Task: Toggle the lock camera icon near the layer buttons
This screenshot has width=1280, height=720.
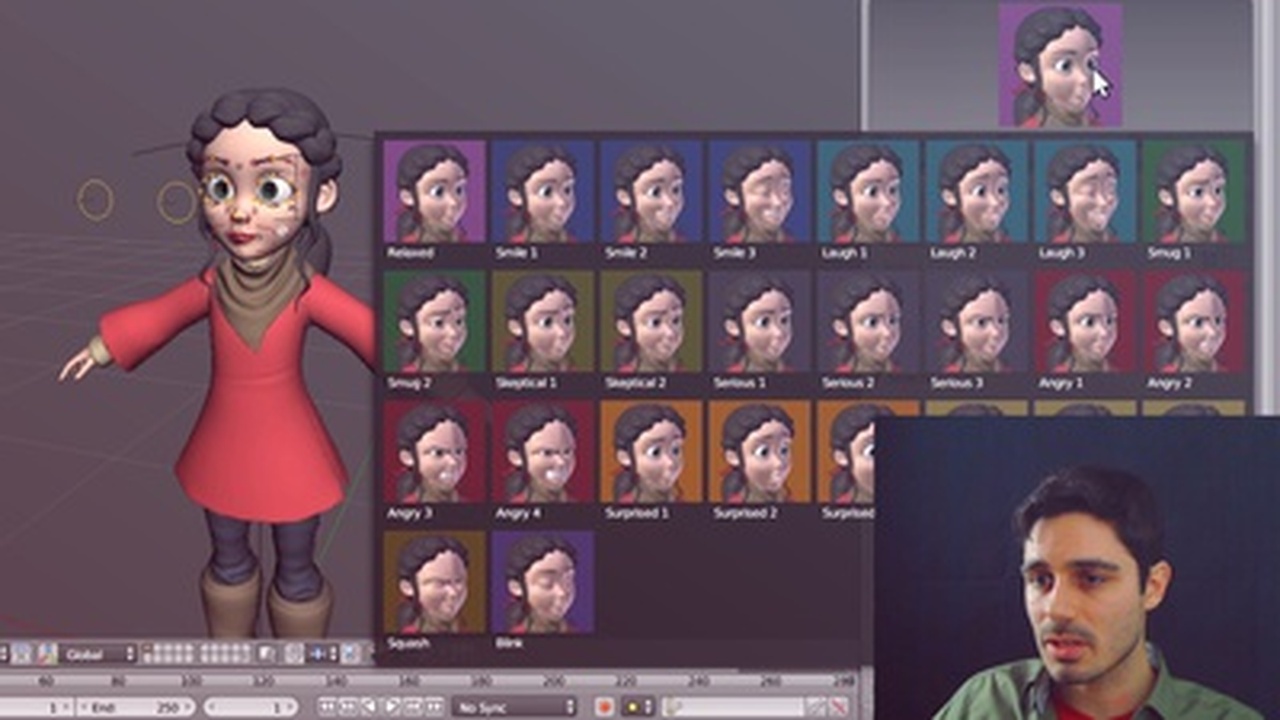Action: (x=265, y=655)
